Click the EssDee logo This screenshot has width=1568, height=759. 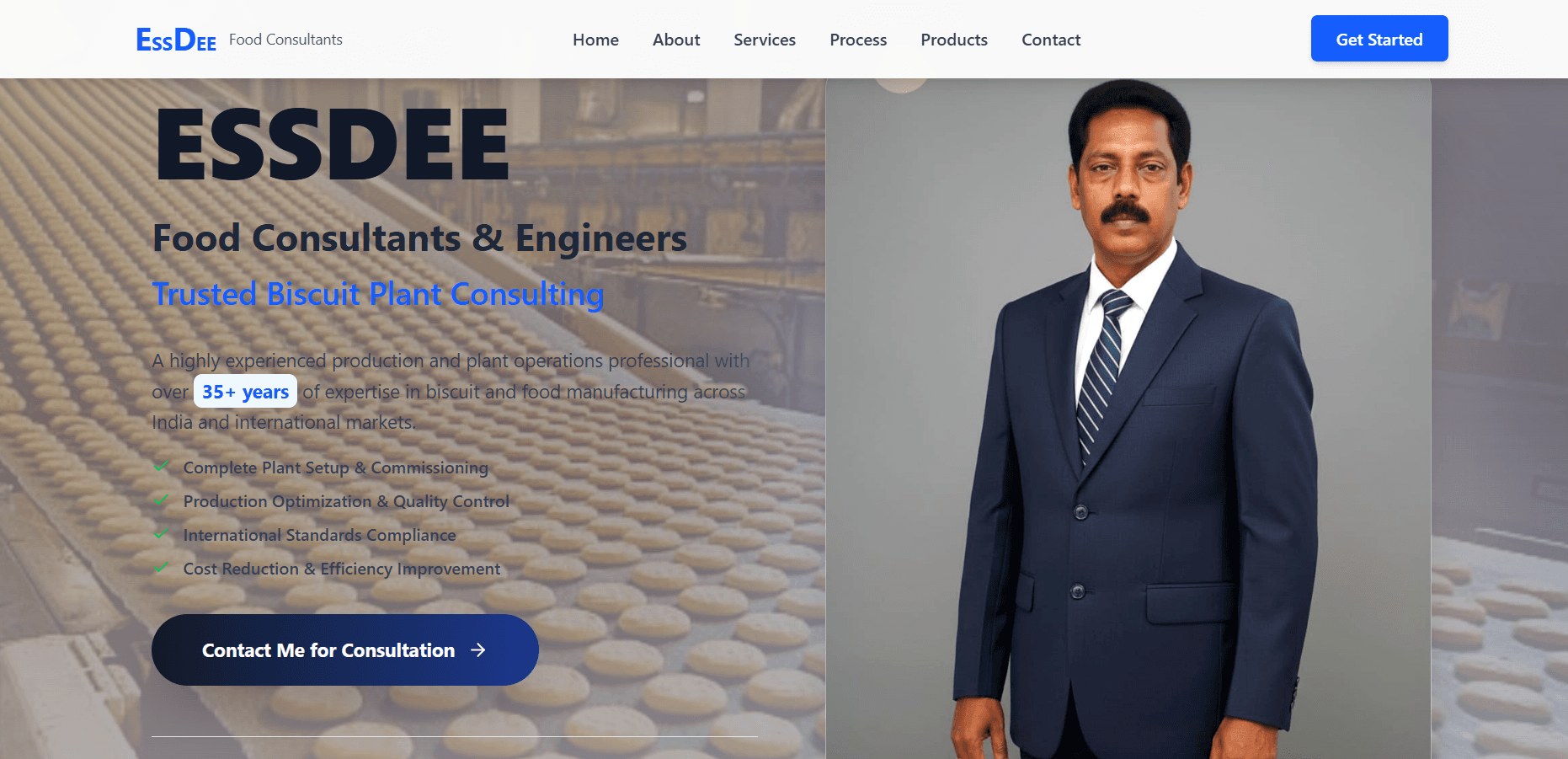(176, 38)
